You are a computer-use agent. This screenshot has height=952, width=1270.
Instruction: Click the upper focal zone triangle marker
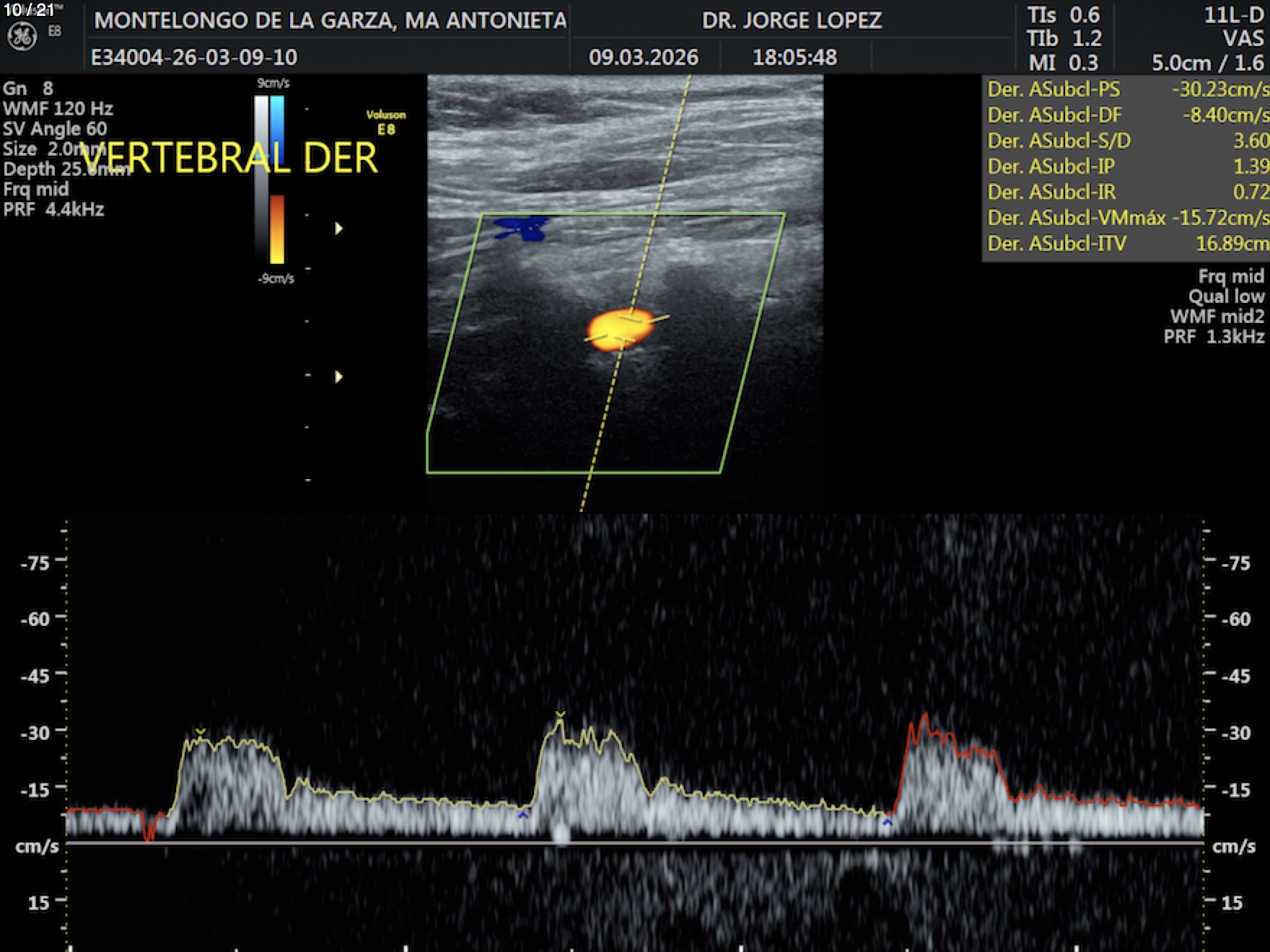tap(338, 229)
